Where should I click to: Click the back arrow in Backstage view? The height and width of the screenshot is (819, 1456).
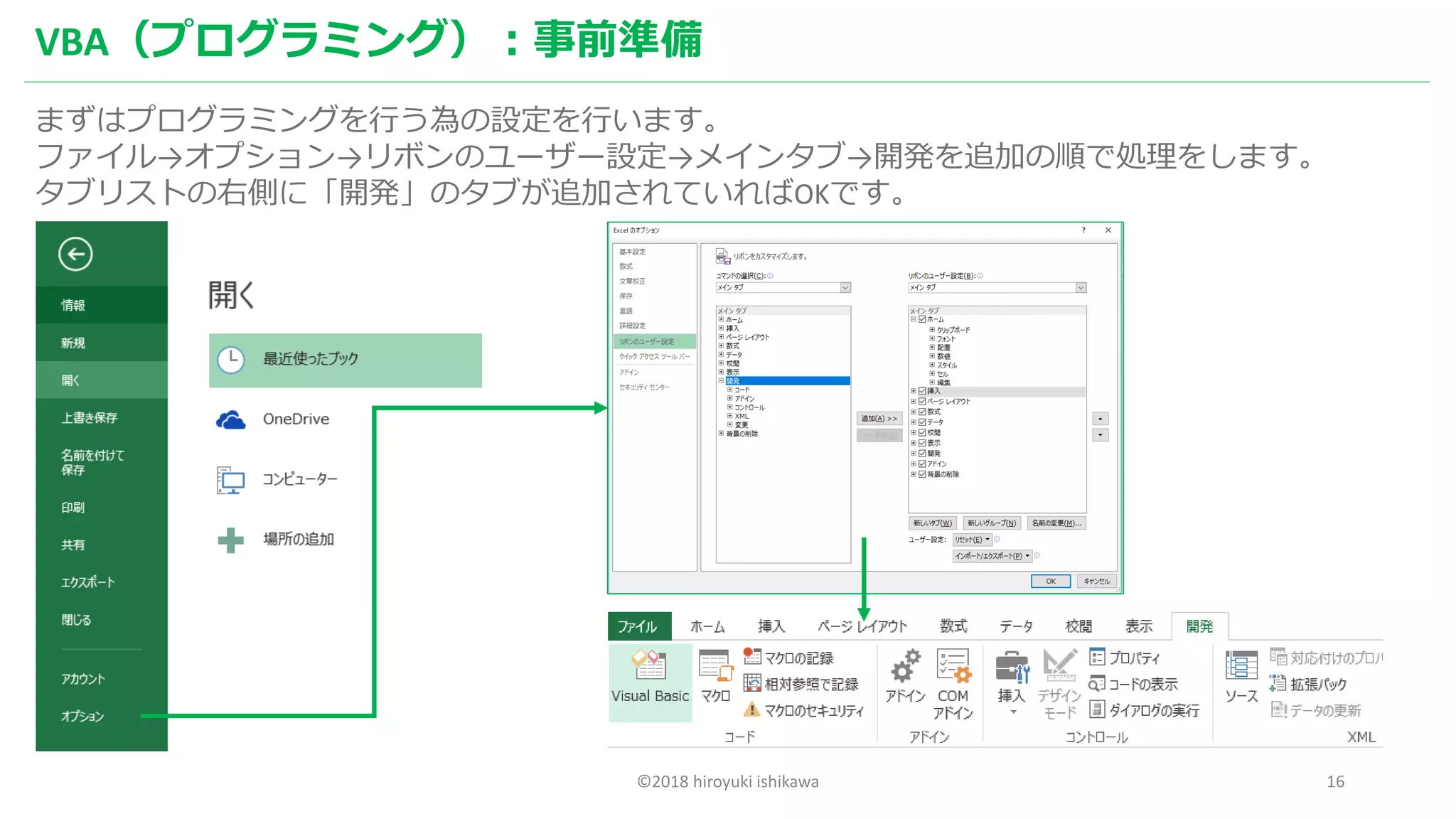point(75,254)
